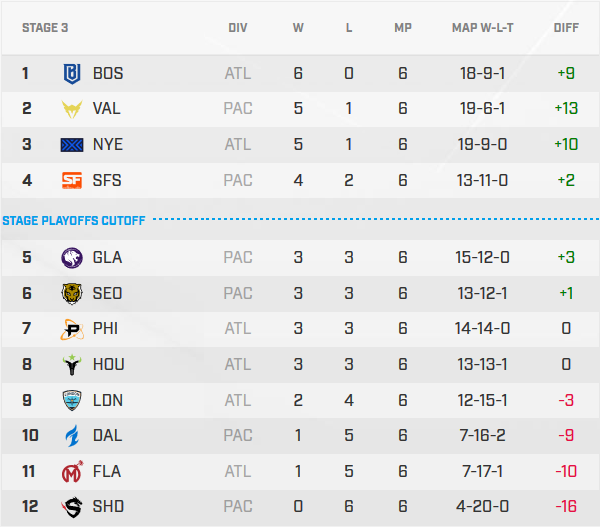600x527 pixels.
Task: Click the Los Angeles Valiant logo
Action: click(x=72, y=109)
